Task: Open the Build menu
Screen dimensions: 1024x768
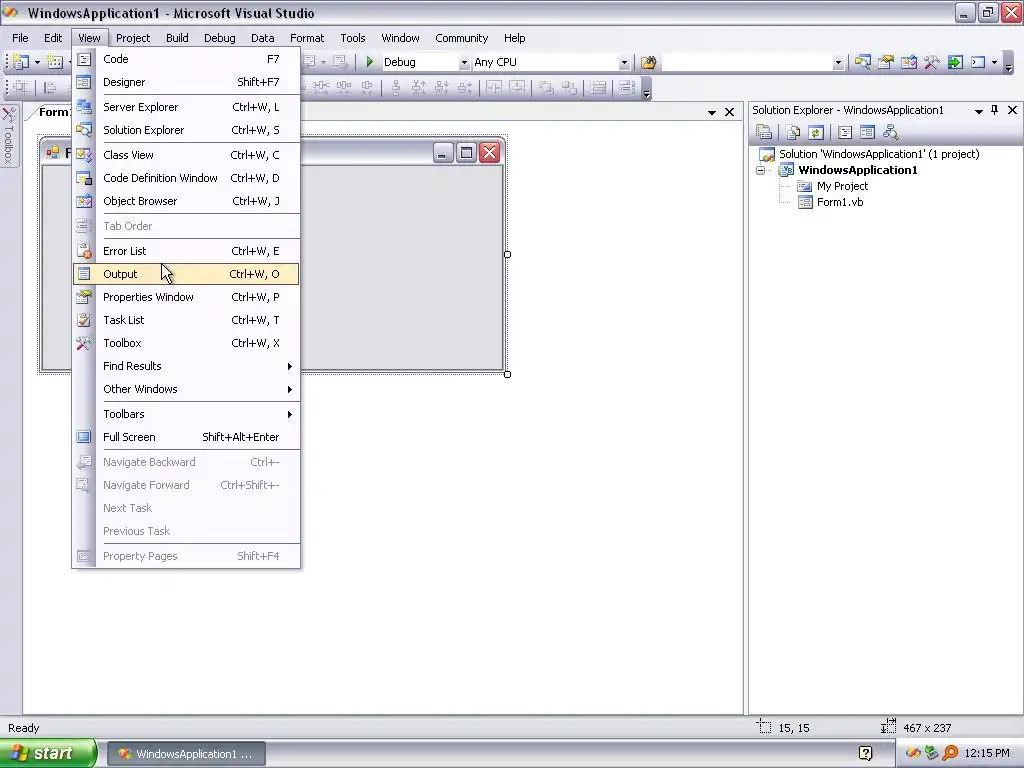Action: click(177, 38)
